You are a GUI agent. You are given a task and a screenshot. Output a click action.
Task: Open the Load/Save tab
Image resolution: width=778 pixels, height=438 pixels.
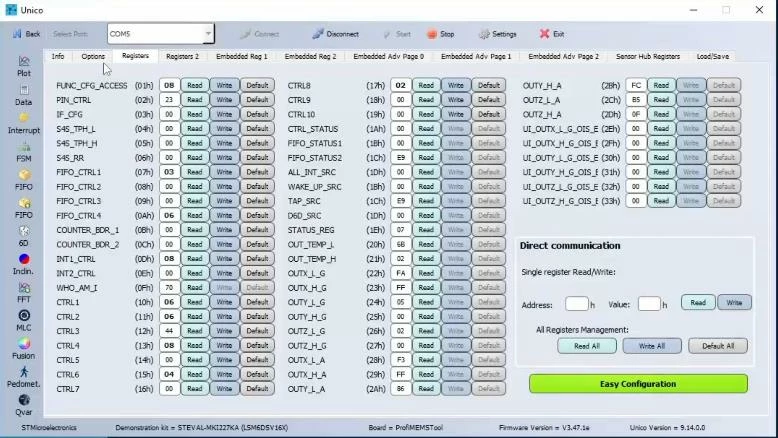coord(713,56)
